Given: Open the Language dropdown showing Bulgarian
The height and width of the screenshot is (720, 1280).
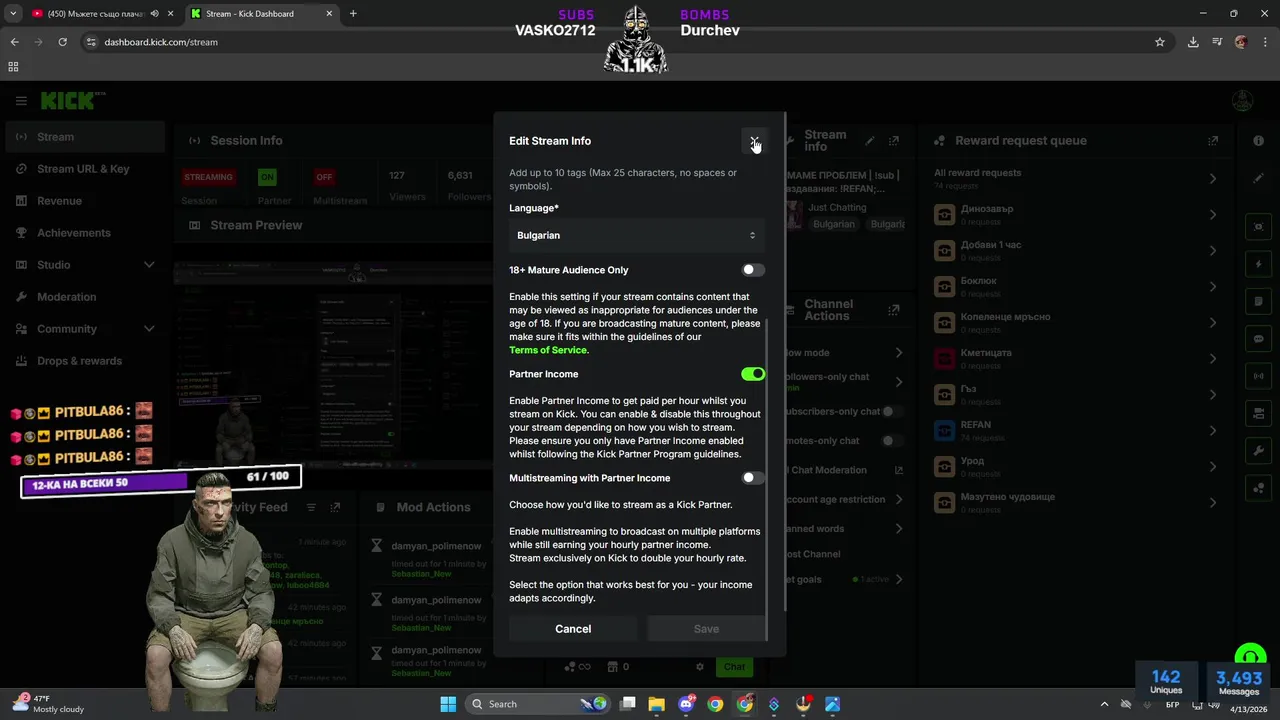Looking at the screenshot, I should point(637,235).
